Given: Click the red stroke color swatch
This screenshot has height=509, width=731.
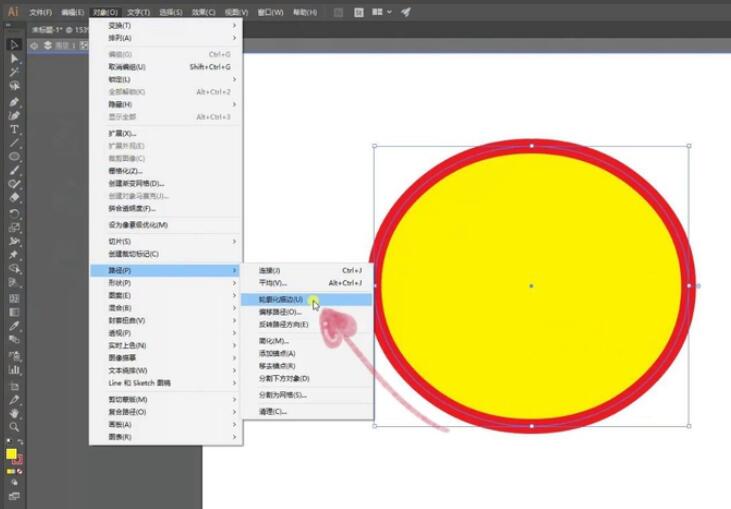Looking at the screenshot, I should tap(18, 461).
